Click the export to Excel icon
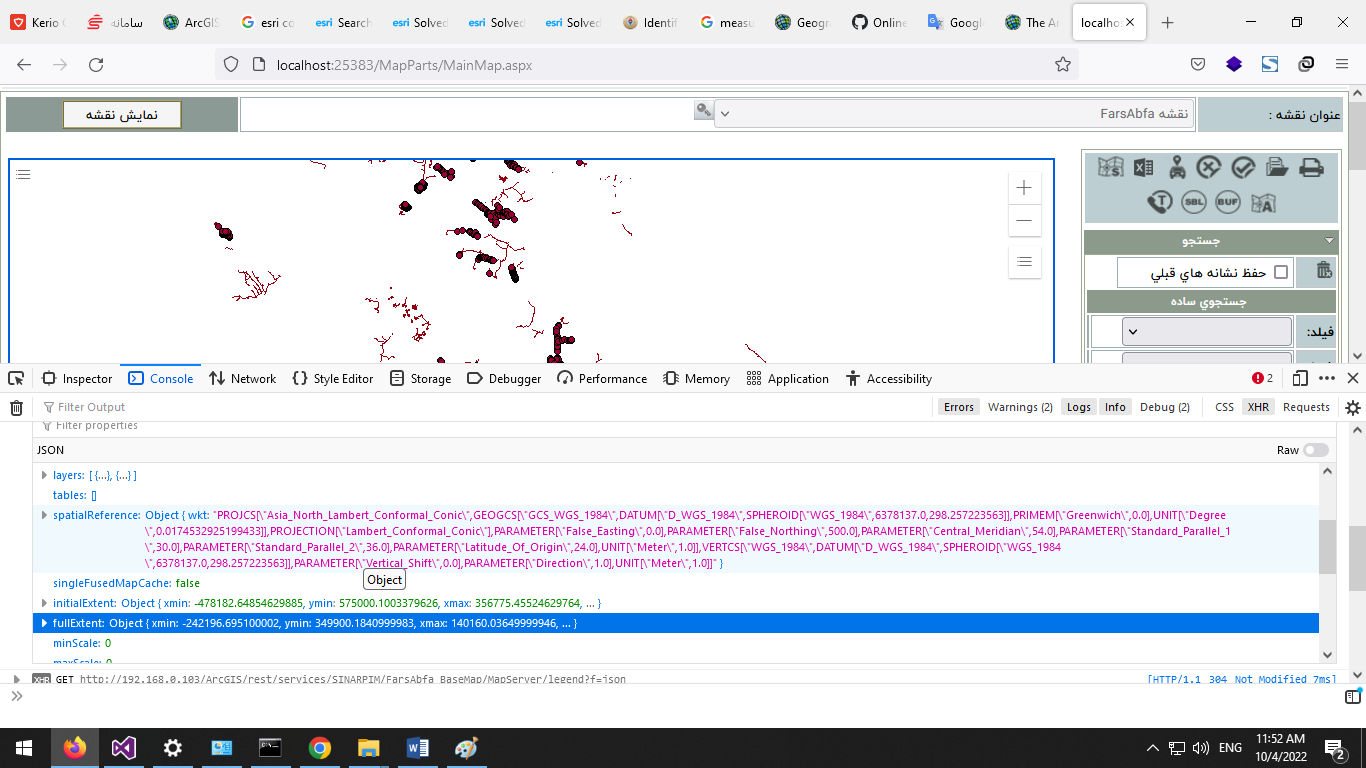1366x768 pixels. [1143, 167]
